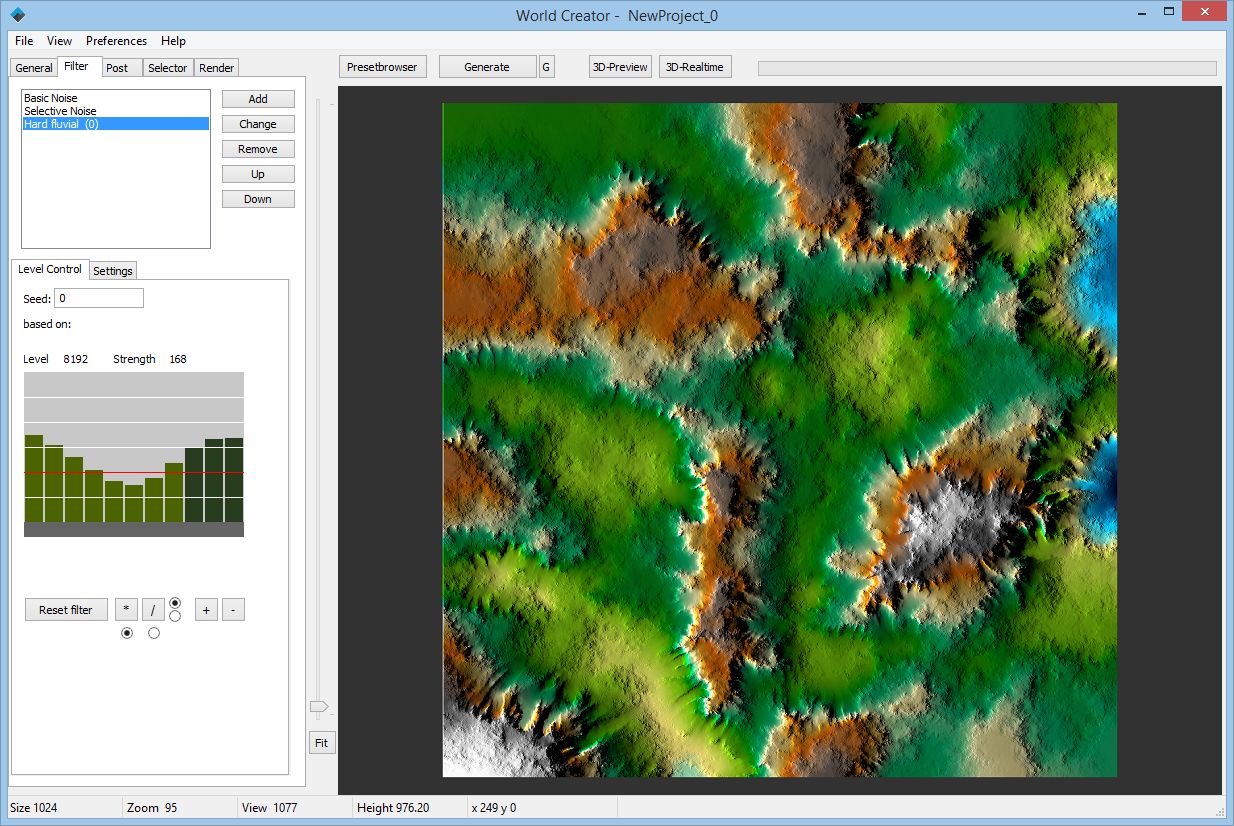Screen dimensions: 1234x826
Task: Select the left radio below the multiply button
Action: (126, 632)
